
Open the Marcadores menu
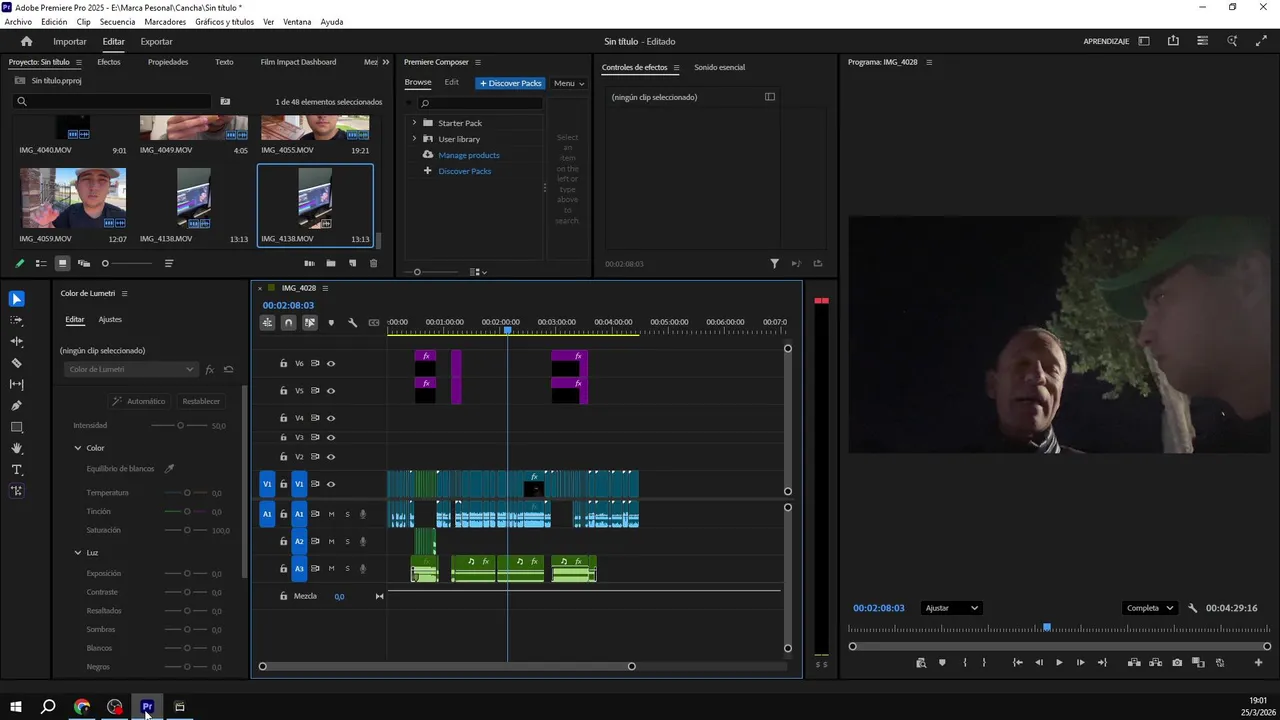pyautogui.click(x=165, y=22)
